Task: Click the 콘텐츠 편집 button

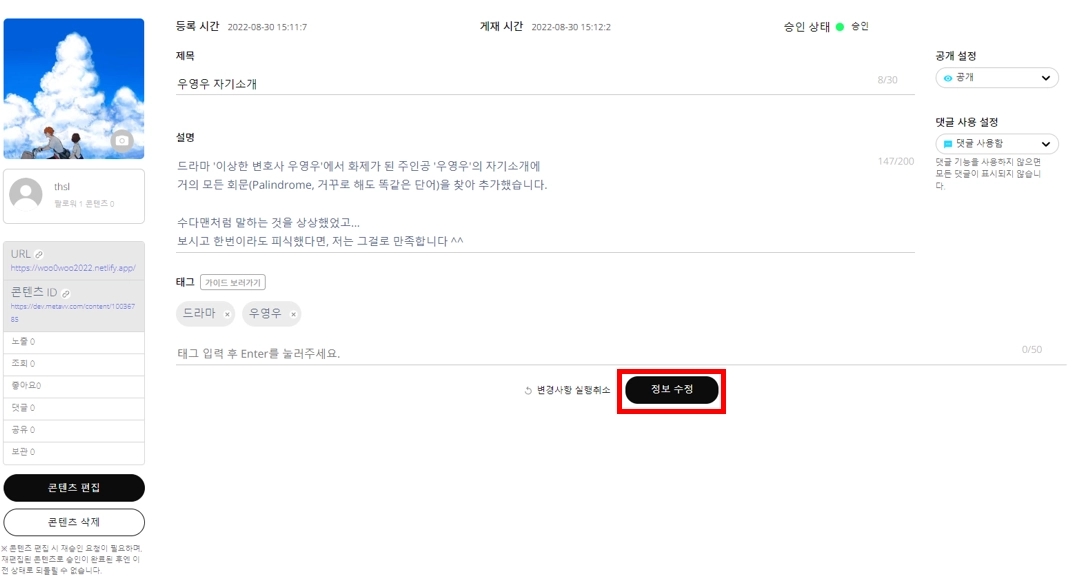Action: (x=74, y=488)
